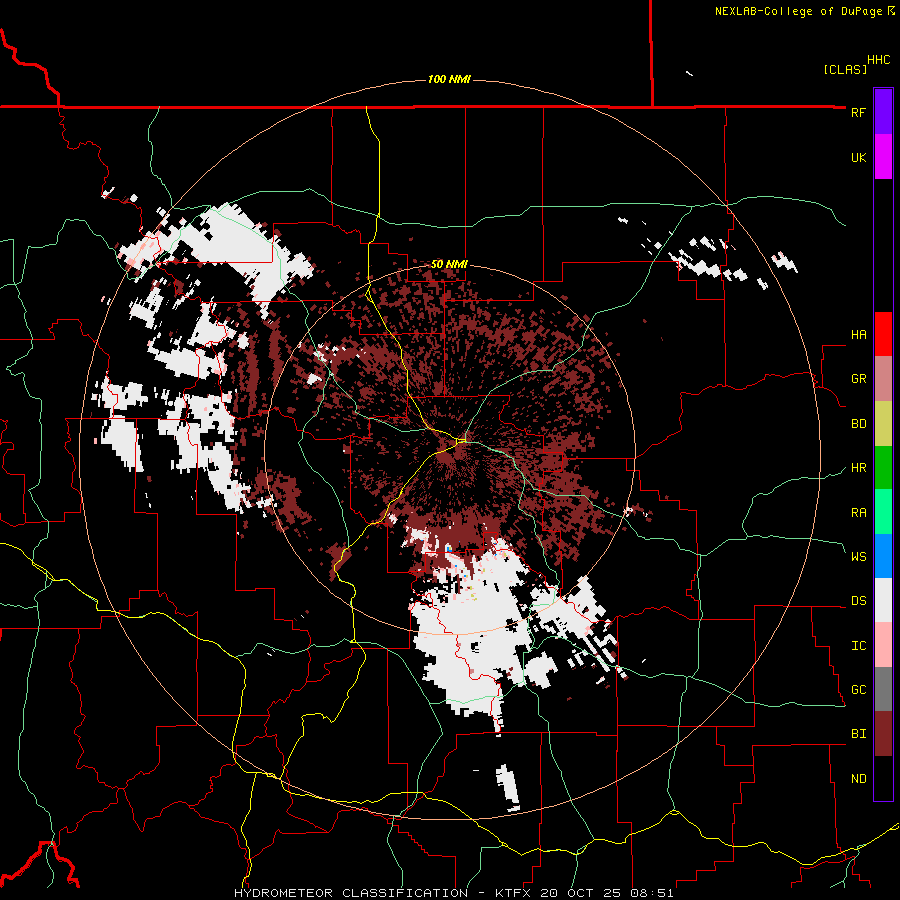Click the HHC product label

[878, 60]
